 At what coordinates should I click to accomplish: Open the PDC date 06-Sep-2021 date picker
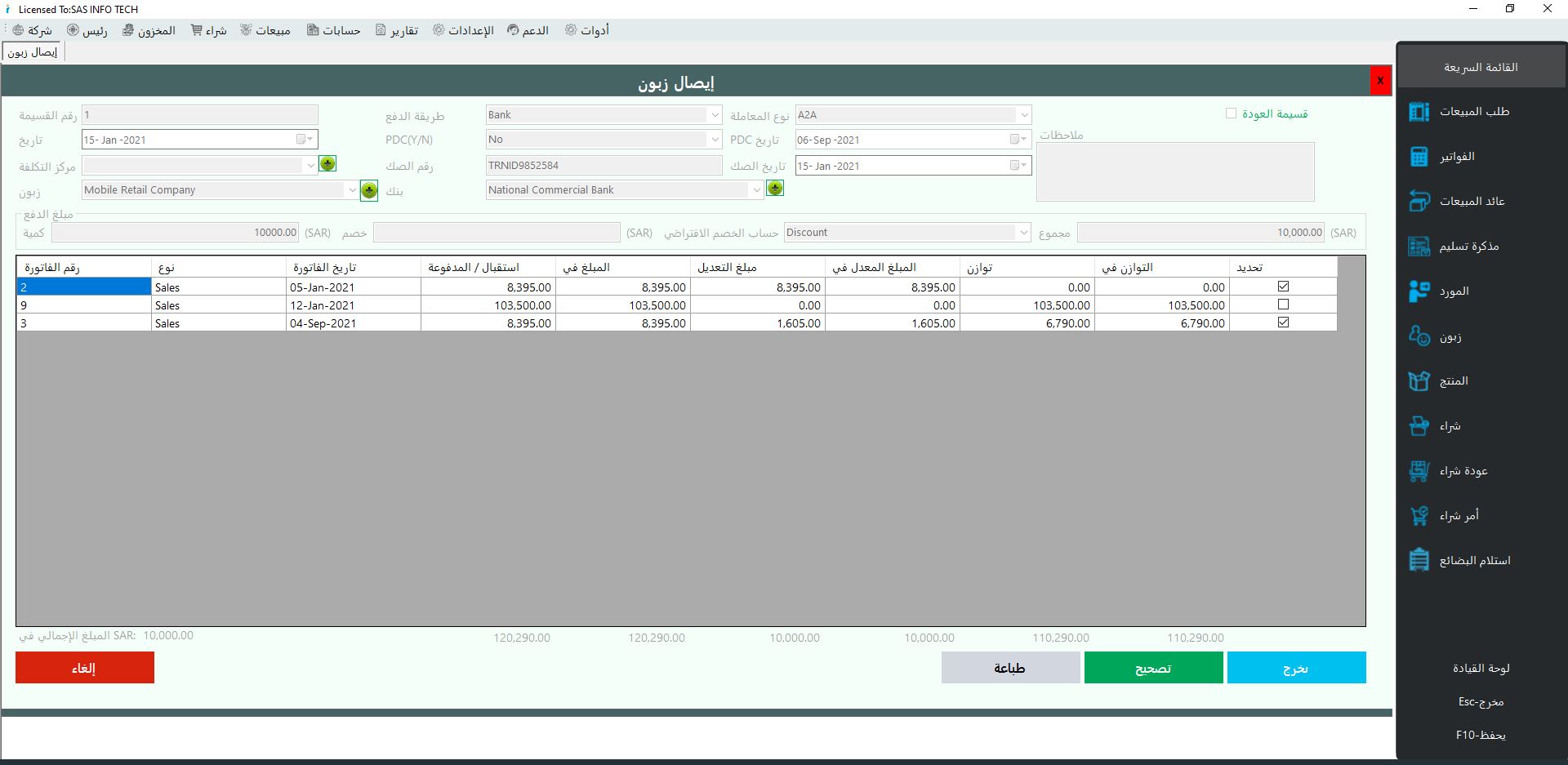tap(1018, 140)
